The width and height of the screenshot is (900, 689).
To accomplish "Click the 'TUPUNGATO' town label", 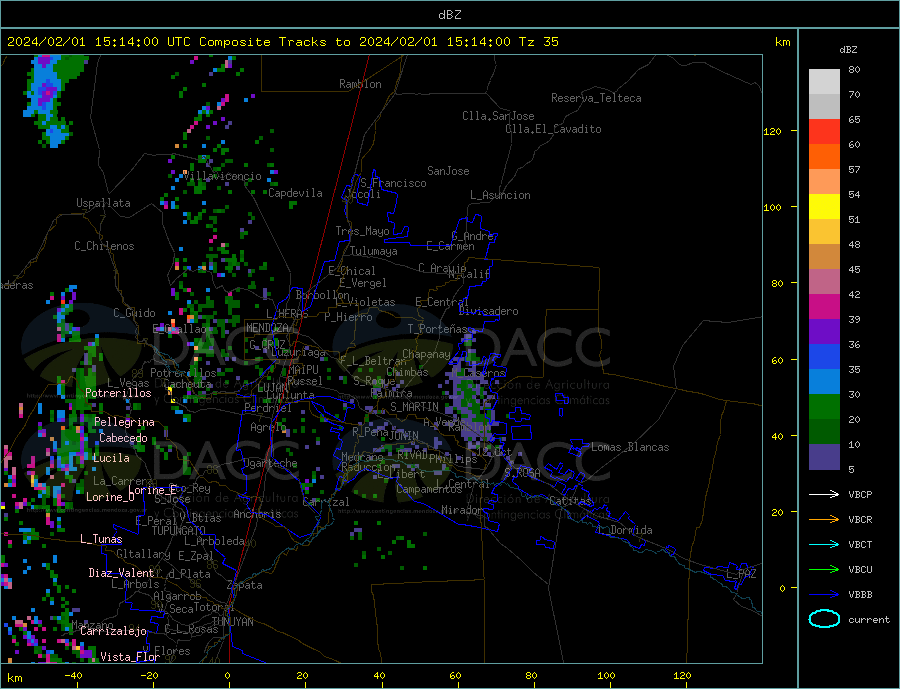I will click(x=178, y=531).
